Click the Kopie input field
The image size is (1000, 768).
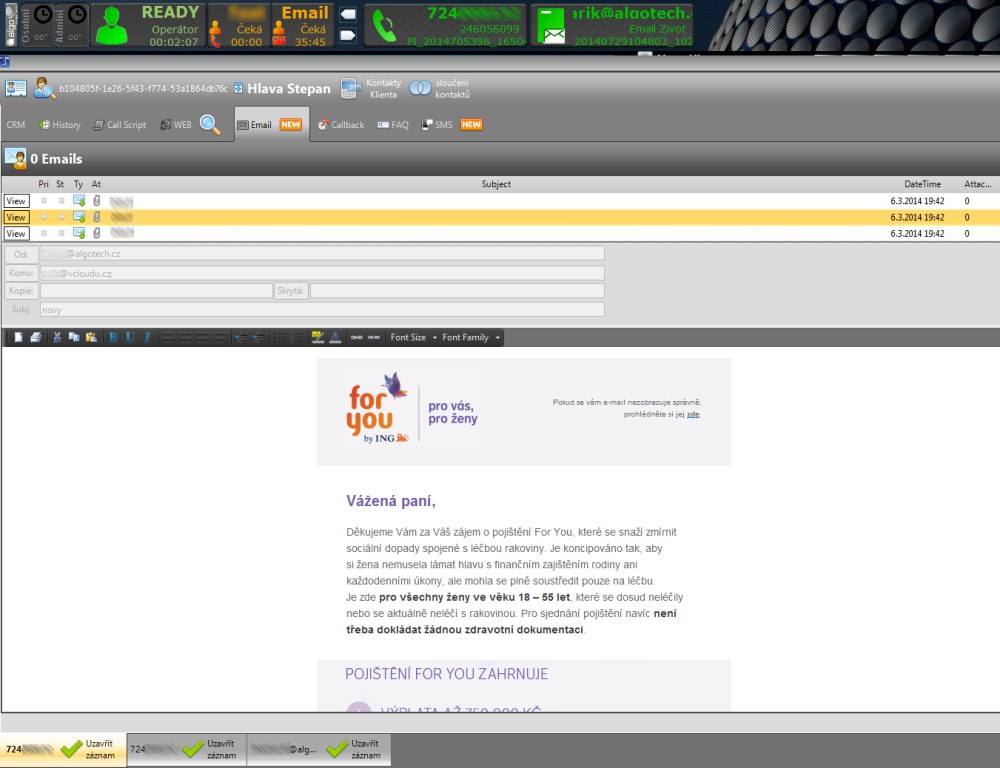coord(156,291)
